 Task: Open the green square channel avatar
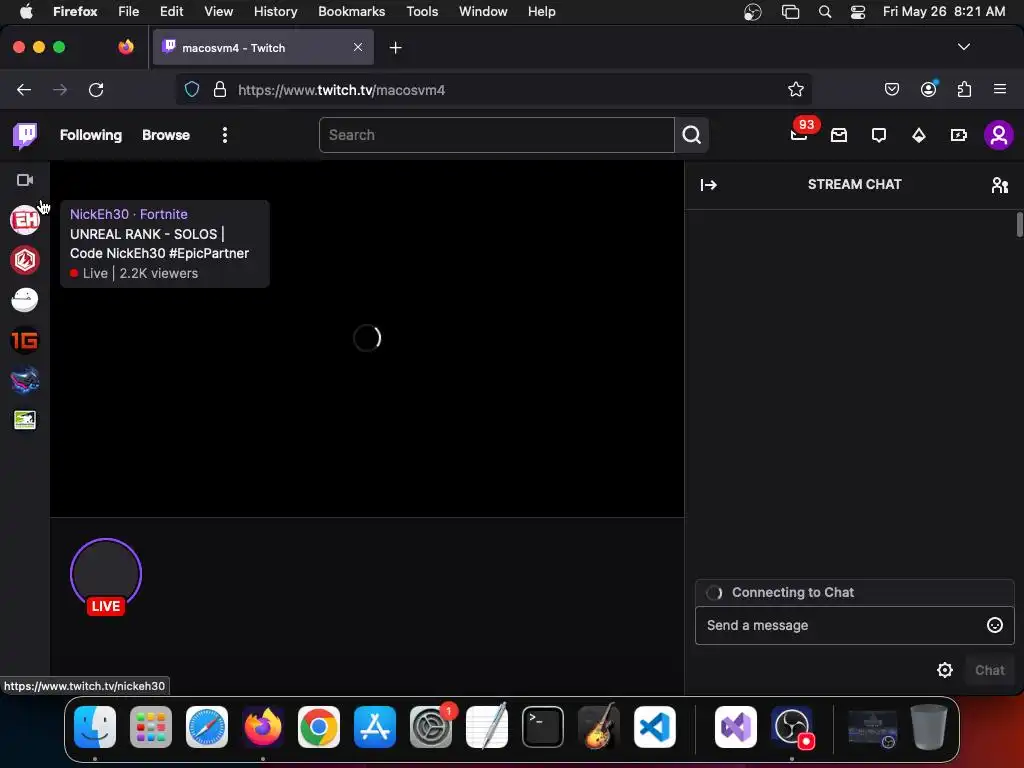coord(25,420)
